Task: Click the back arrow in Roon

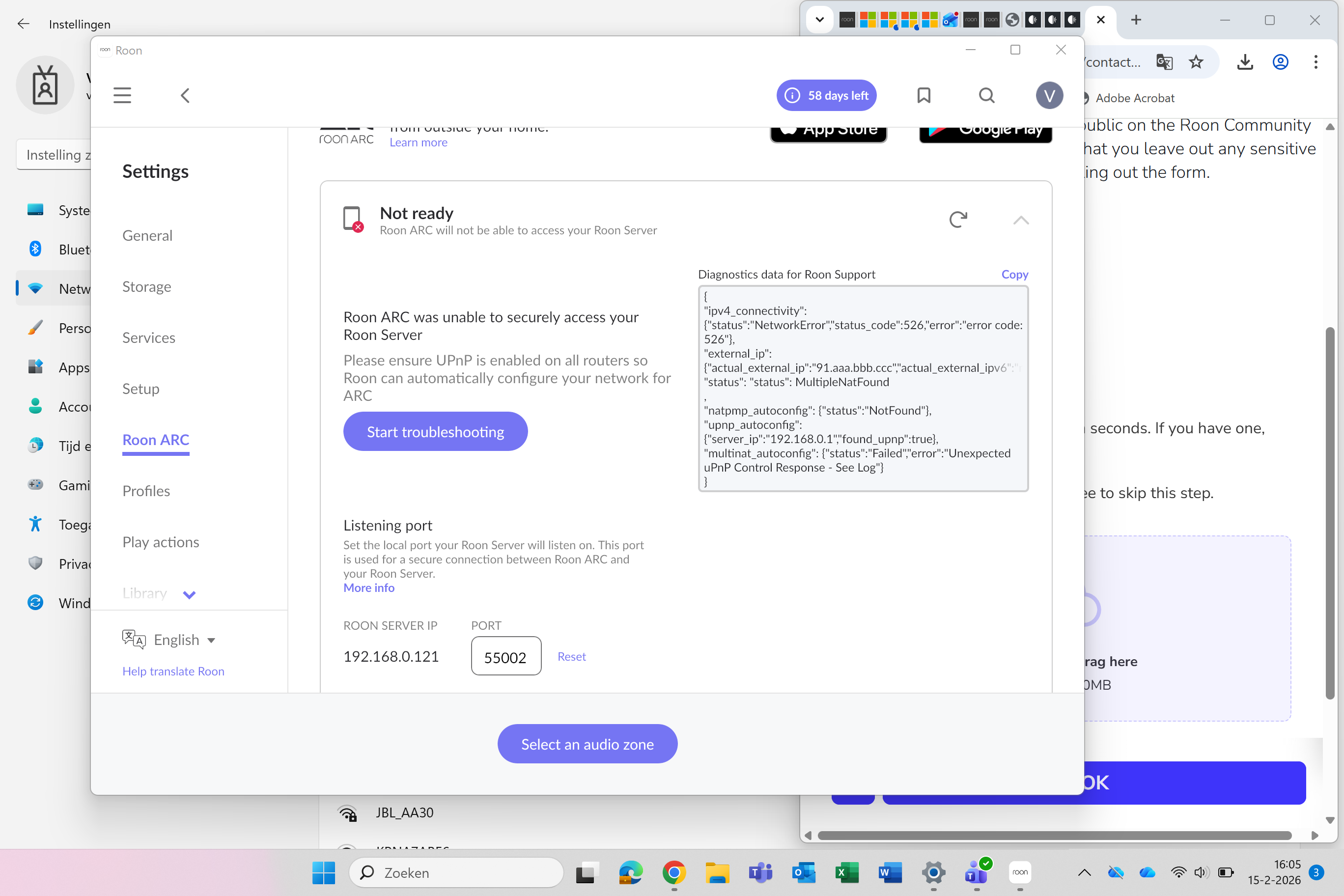Action: coord(185,95)
